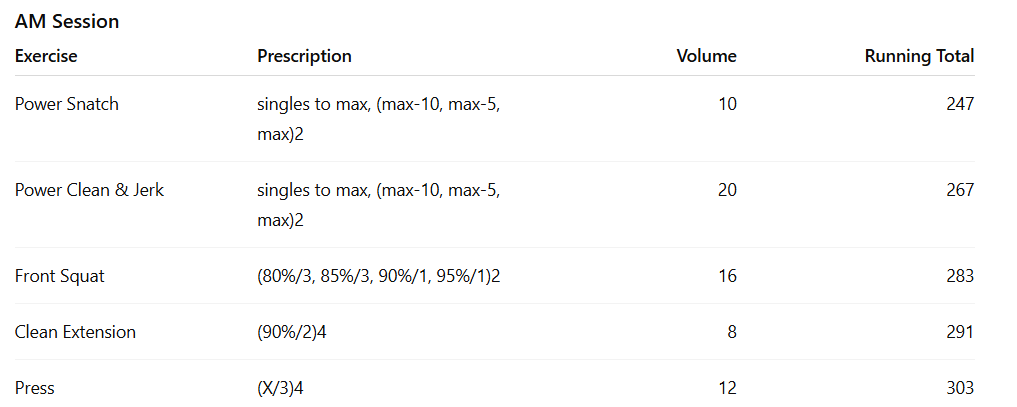Click the Exercise column header

(46, 56)
